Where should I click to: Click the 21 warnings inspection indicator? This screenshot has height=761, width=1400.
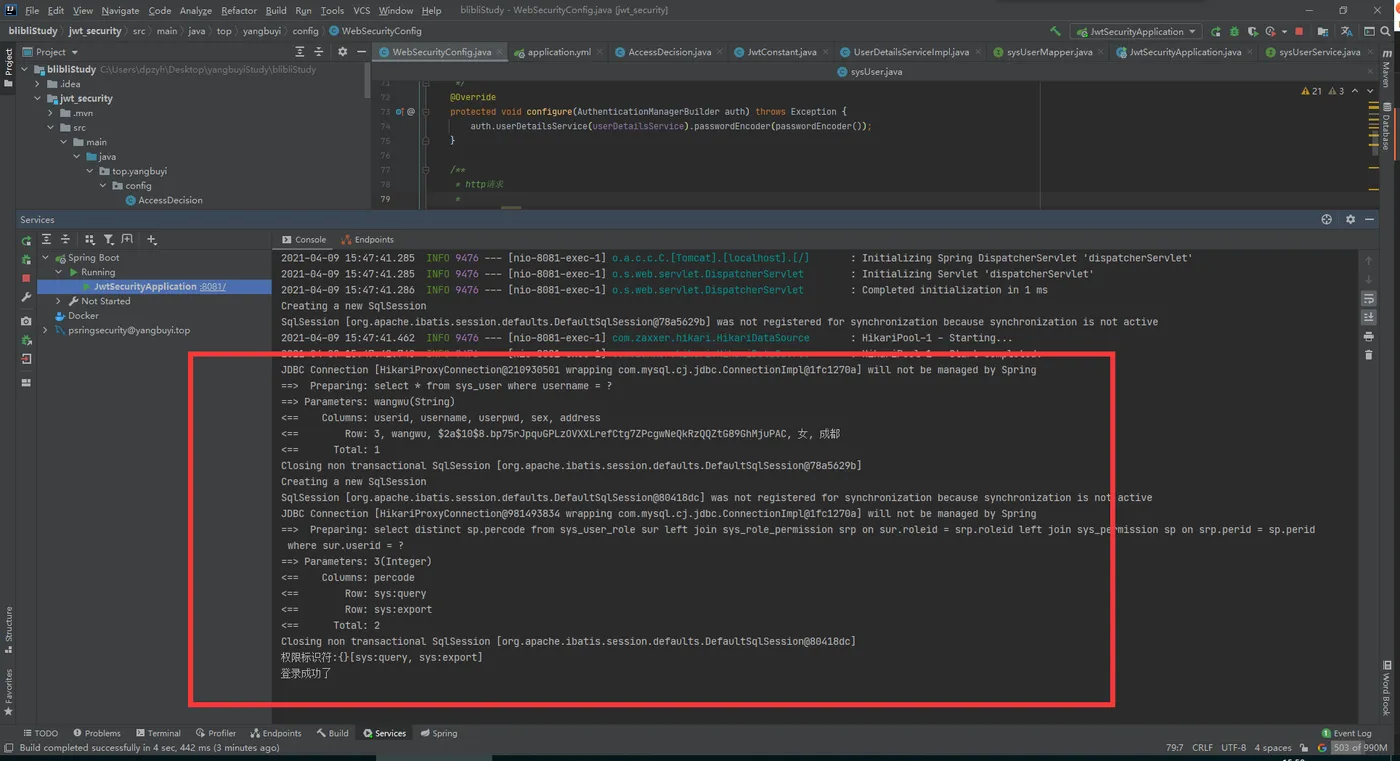click(x=1312, y=91)
